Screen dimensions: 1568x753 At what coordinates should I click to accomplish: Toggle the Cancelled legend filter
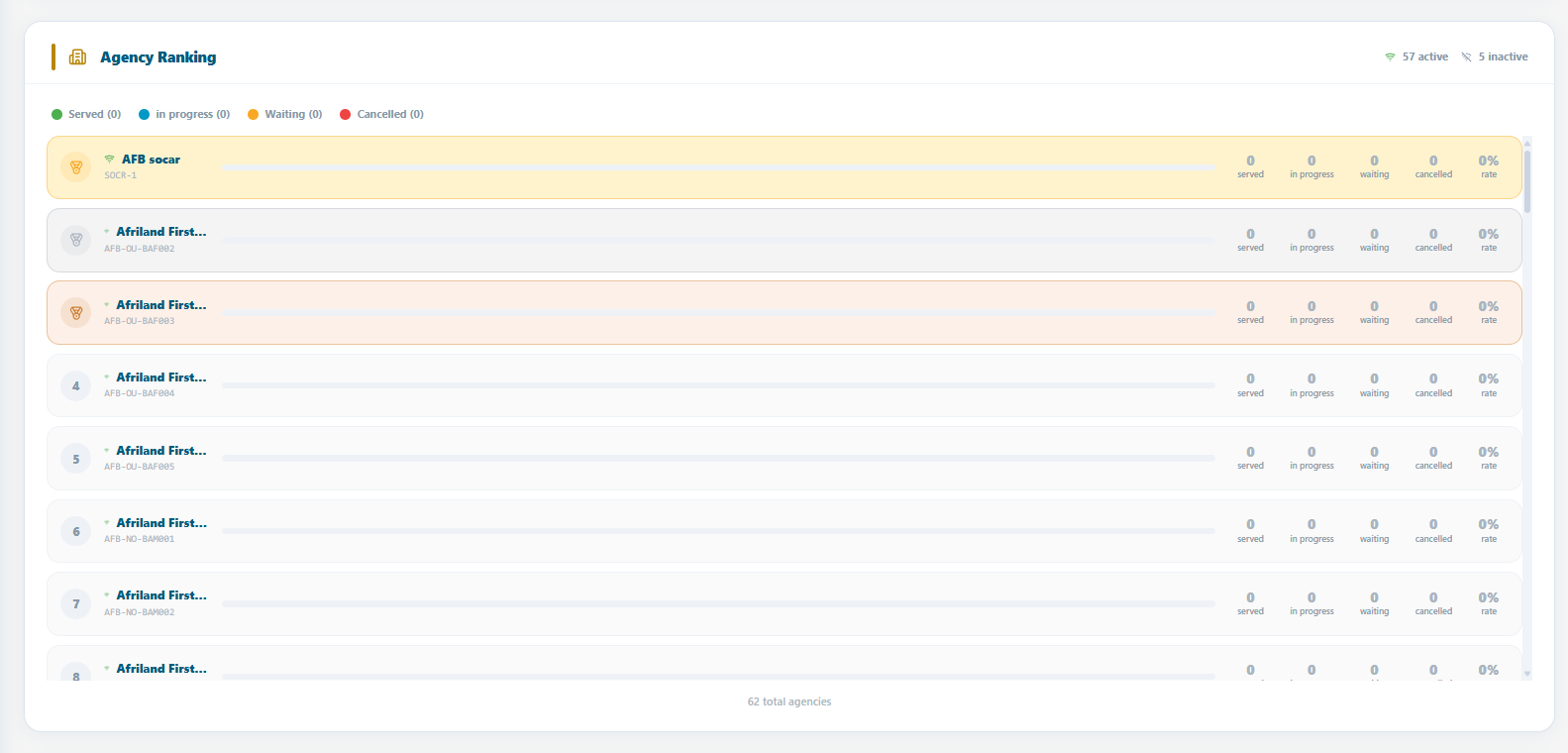pyautogui.click(x=381, y=114)
